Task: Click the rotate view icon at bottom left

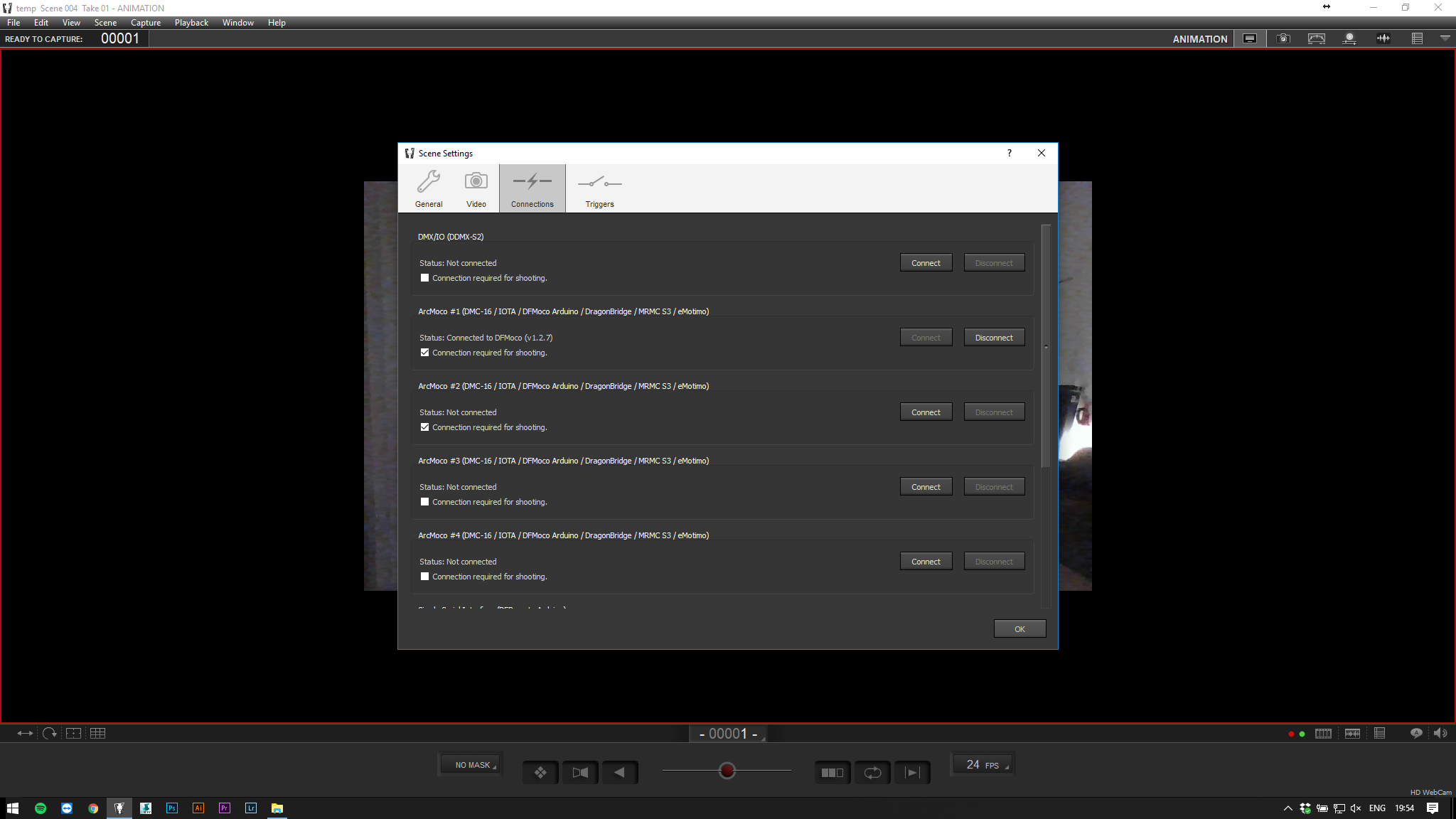Action: 49,733
